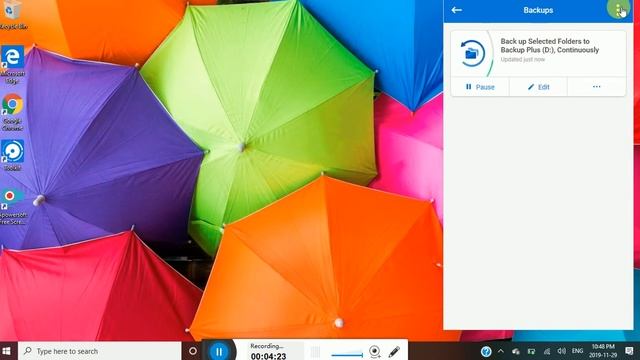Open the Windows Start menu
Viewport: 640px width, 360px height.
point(7,351)
